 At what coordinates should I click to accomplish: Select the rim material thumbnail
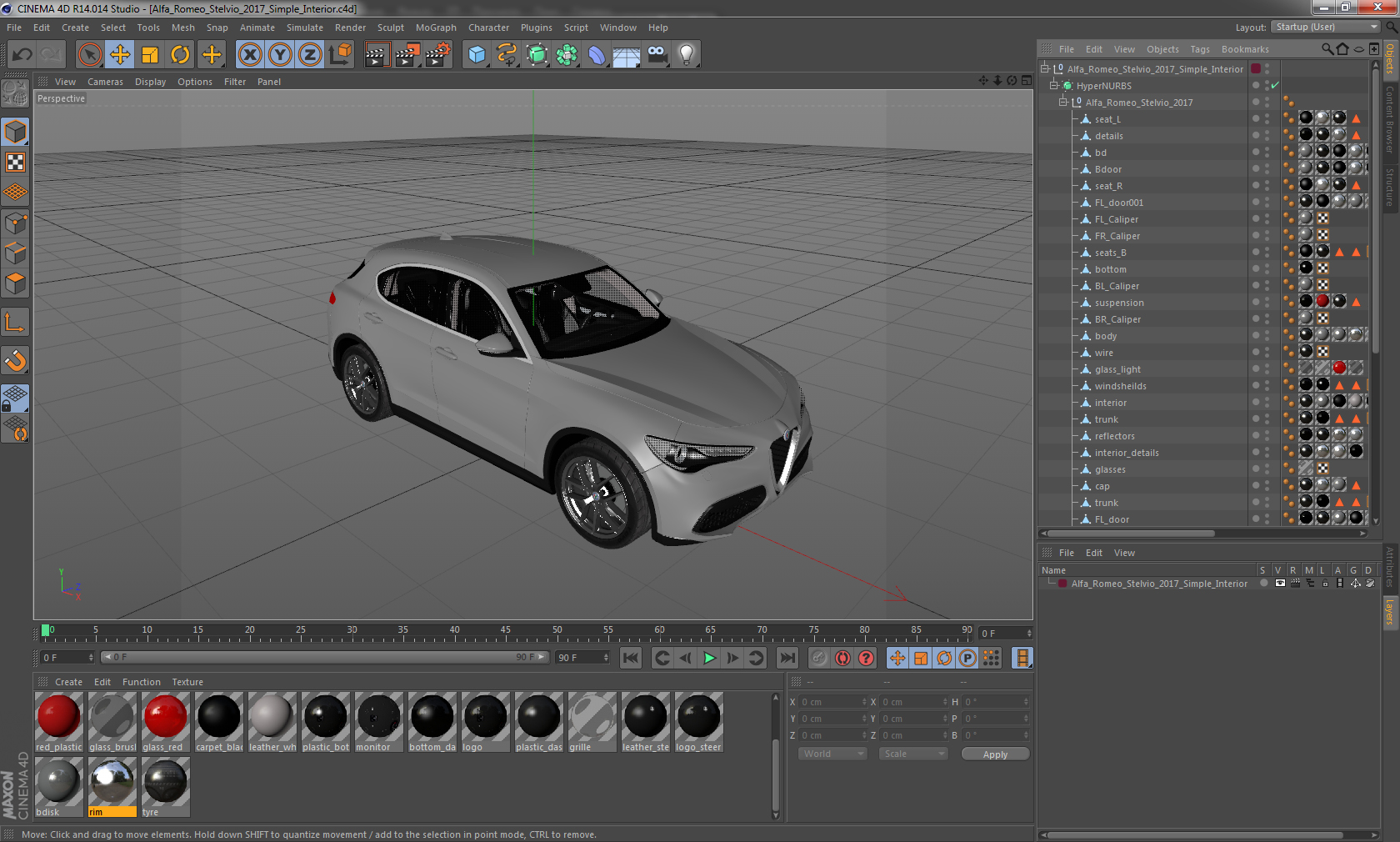coord(112,787)
